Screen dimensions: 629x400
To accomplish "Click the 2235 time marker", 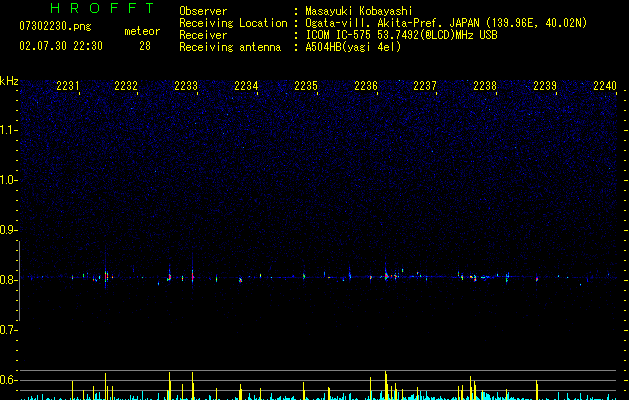I will [x=306, y=85].
